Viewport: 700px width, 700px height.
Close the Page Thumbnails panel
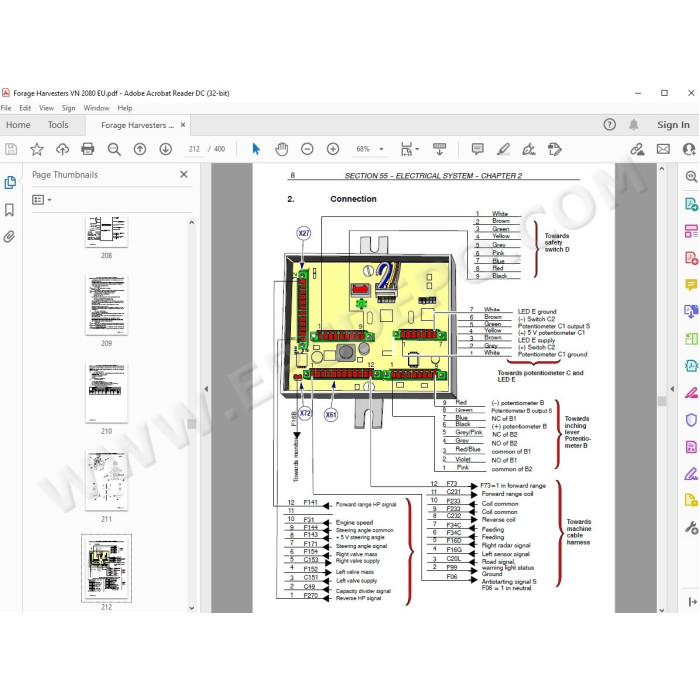coord(183,175)
